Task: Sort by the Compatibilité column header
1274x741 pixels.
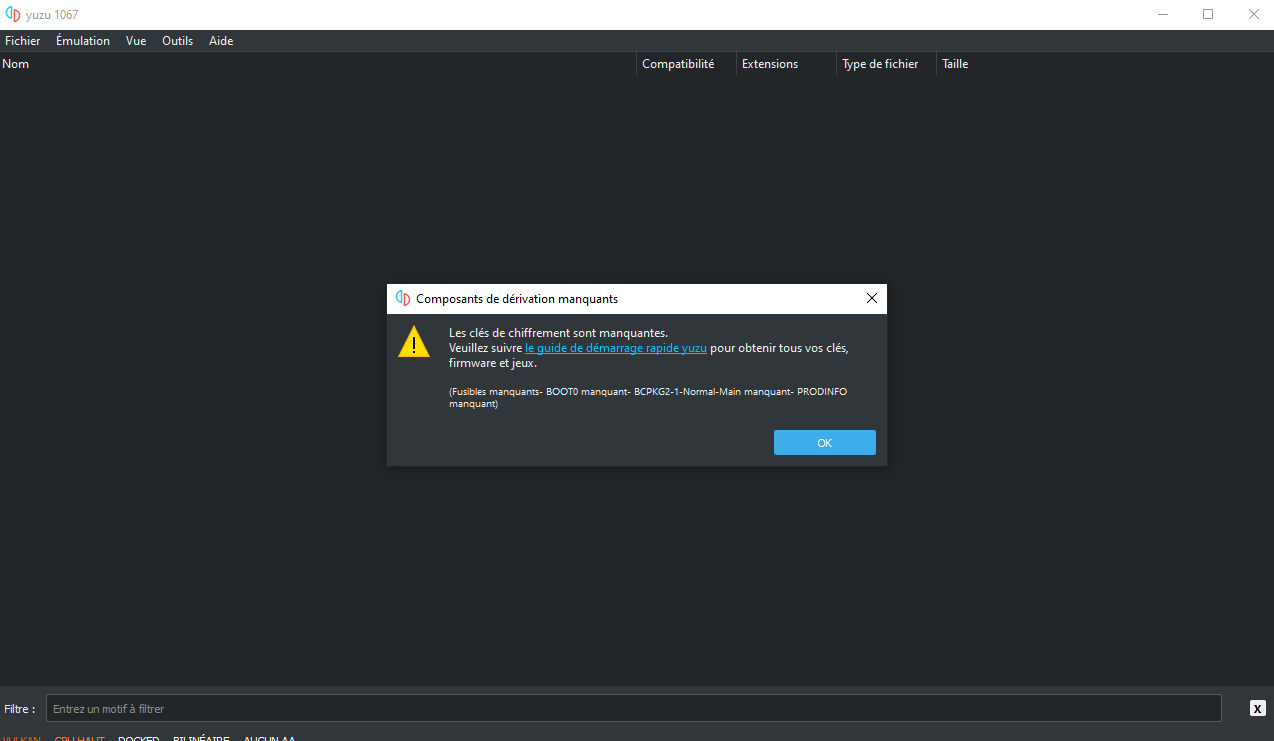Action: [678, 64]
